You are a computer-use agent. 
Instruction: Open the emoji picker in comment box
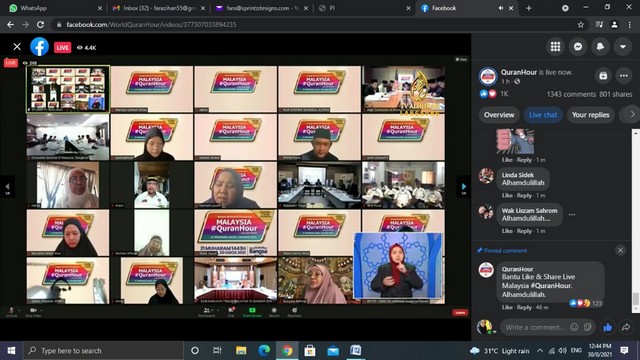click(574, 327)
